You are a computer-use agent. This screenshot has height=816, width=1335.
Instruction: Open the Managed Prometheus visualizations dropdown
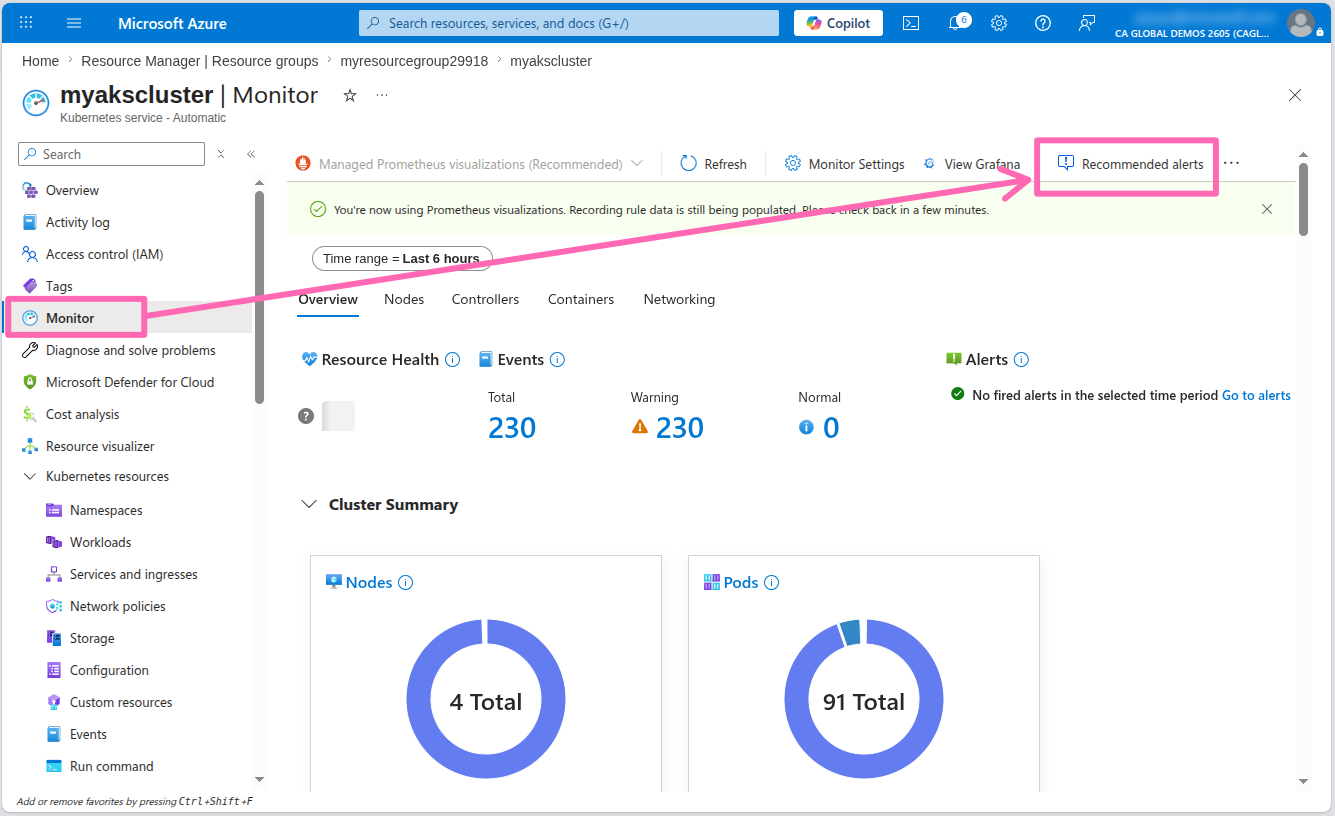click(x=469, y=164)
